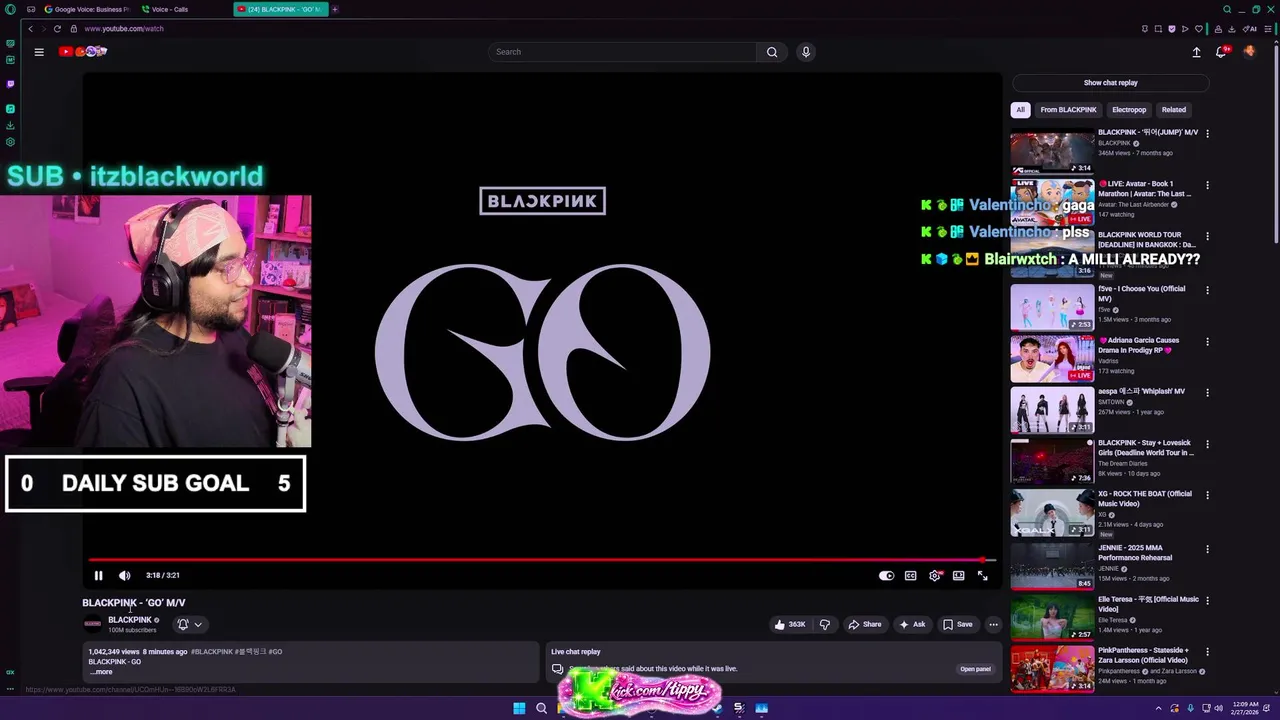Open a new browser tab plus
Screen dimensions: 1280x720
(x=335, y=9)
